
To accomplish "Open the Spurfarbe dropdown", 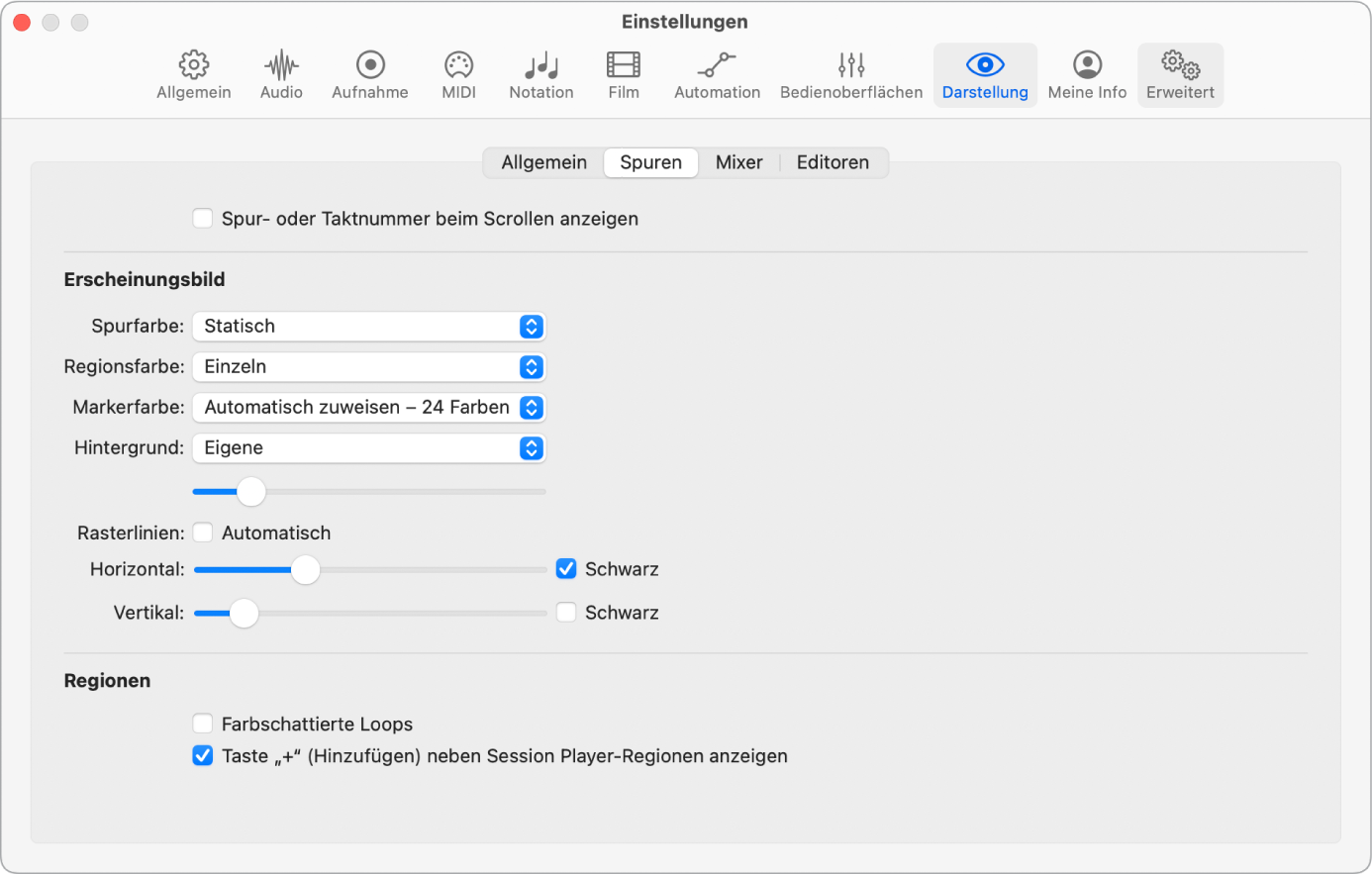I will [369, 327].
